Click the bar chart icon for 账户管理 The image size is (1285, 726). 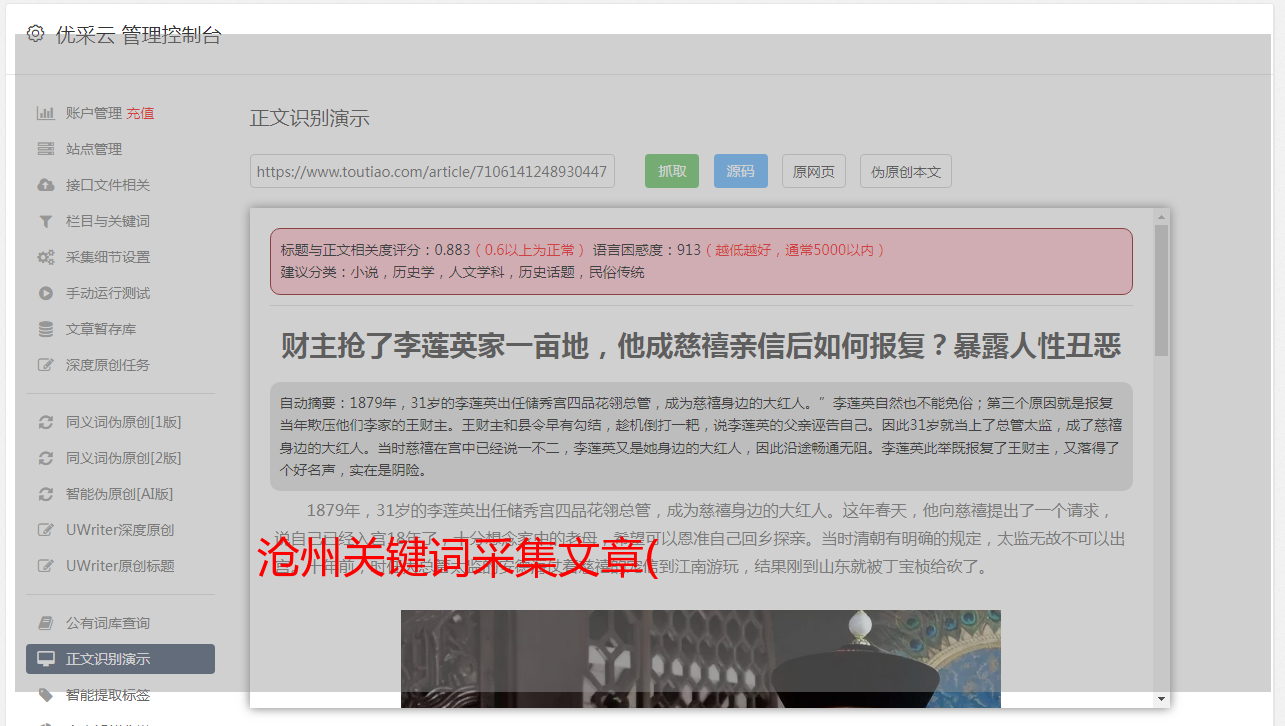(x=45, y=113)
